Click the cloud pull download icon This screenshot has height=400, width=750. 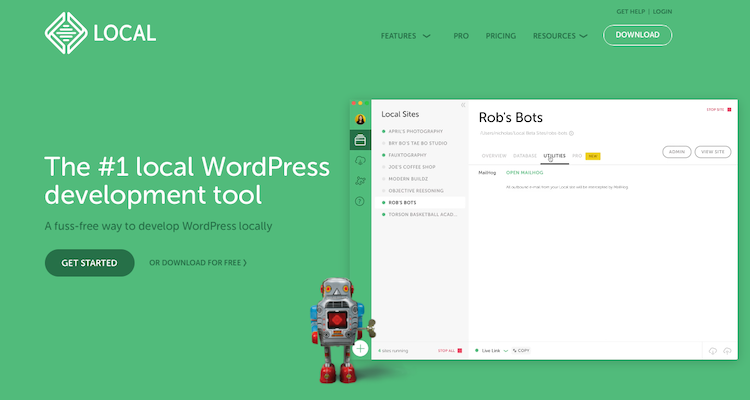[713, 351]
